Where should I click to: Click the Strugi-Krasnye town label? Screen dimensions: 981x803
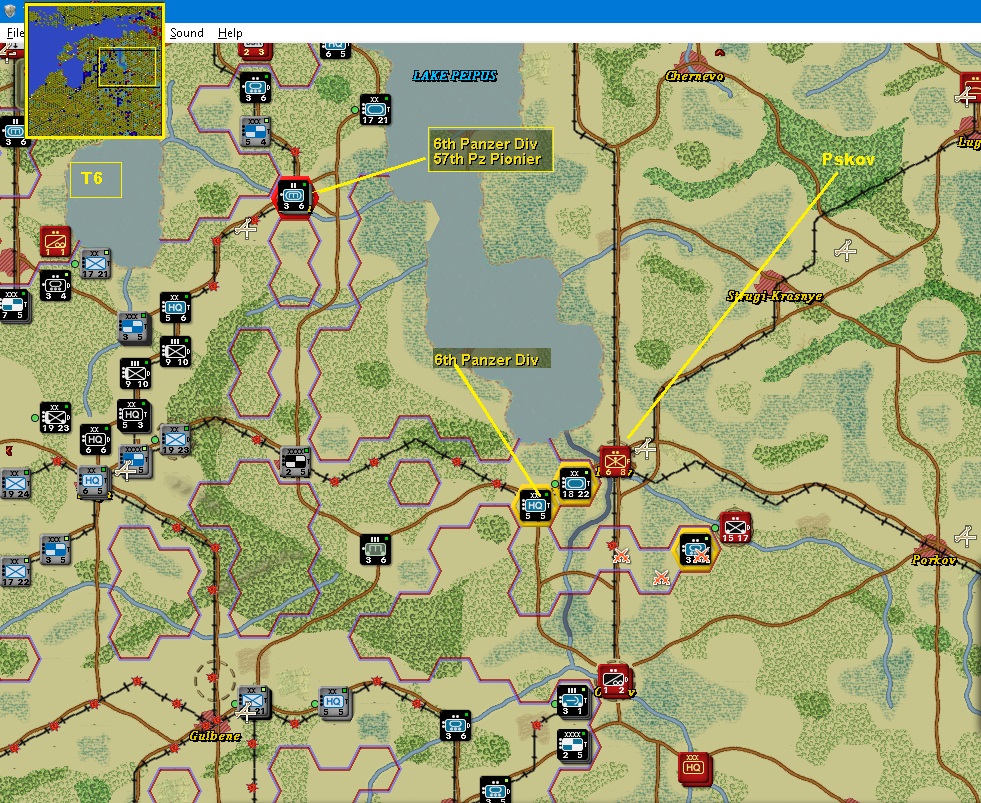pos(775,296)
